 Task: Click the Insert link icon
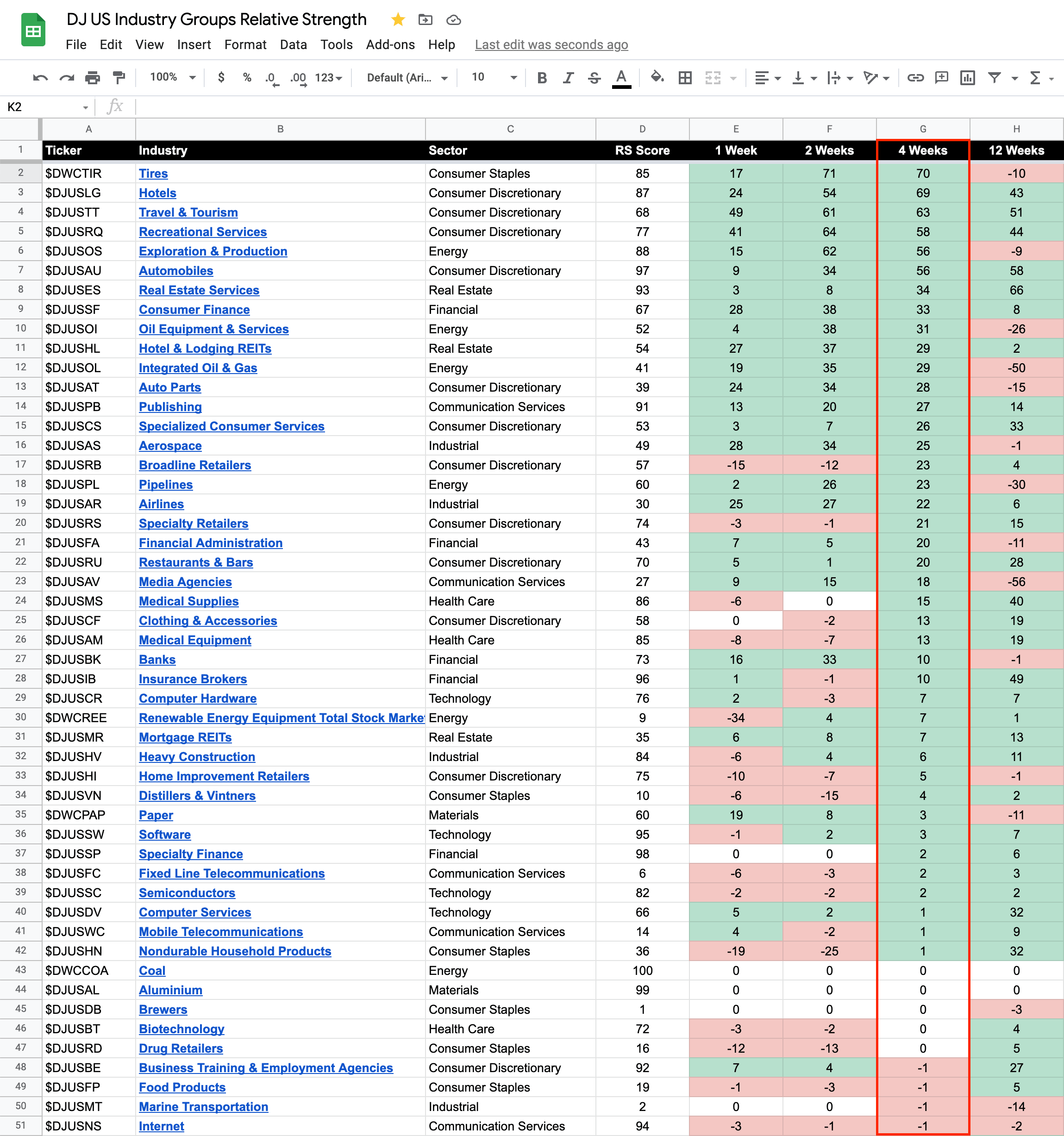click(x=915, y=78)
